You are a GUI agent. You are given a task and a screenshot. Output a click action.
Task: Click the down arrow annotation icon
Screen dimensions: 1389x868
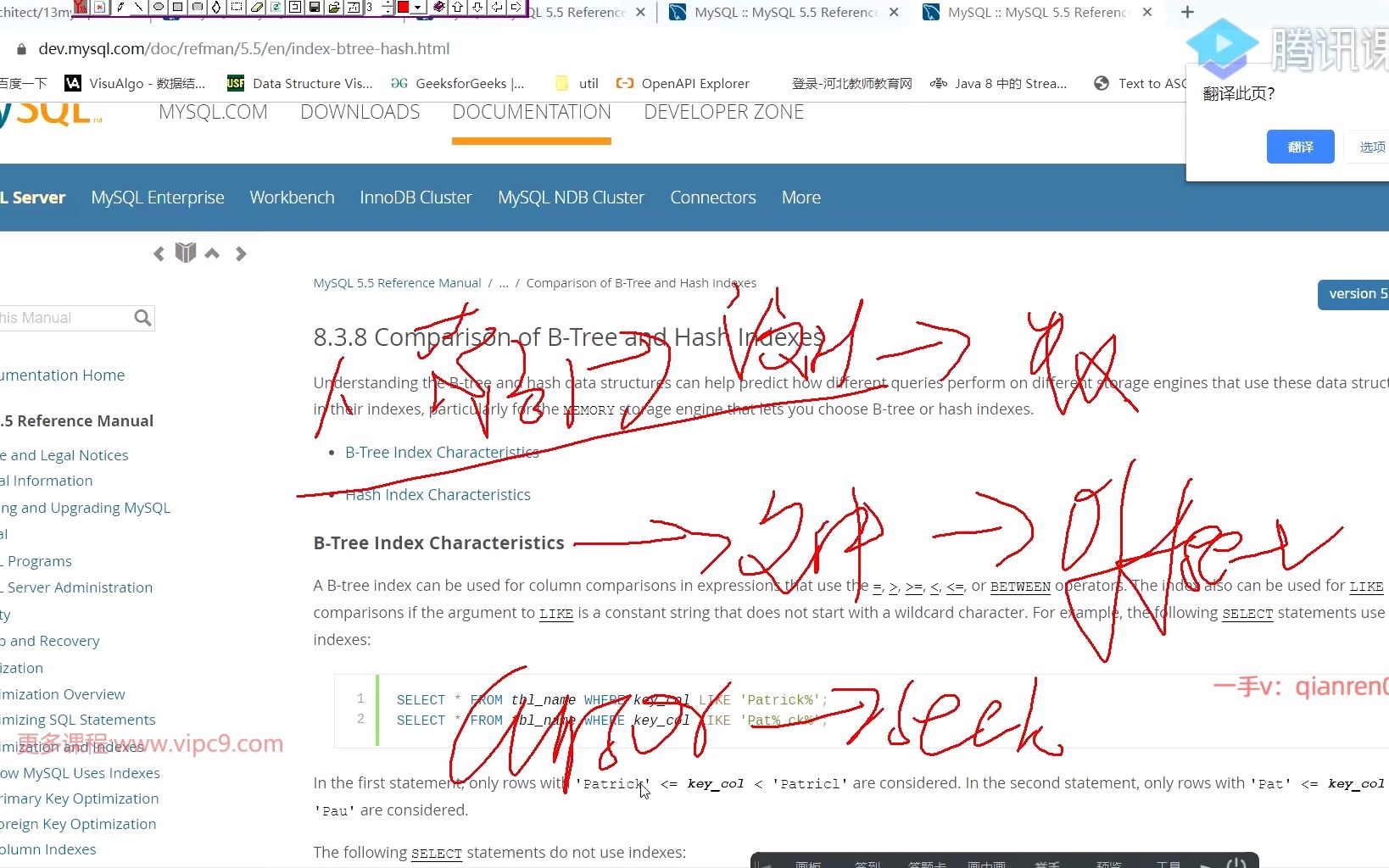(x=477, y=7)
